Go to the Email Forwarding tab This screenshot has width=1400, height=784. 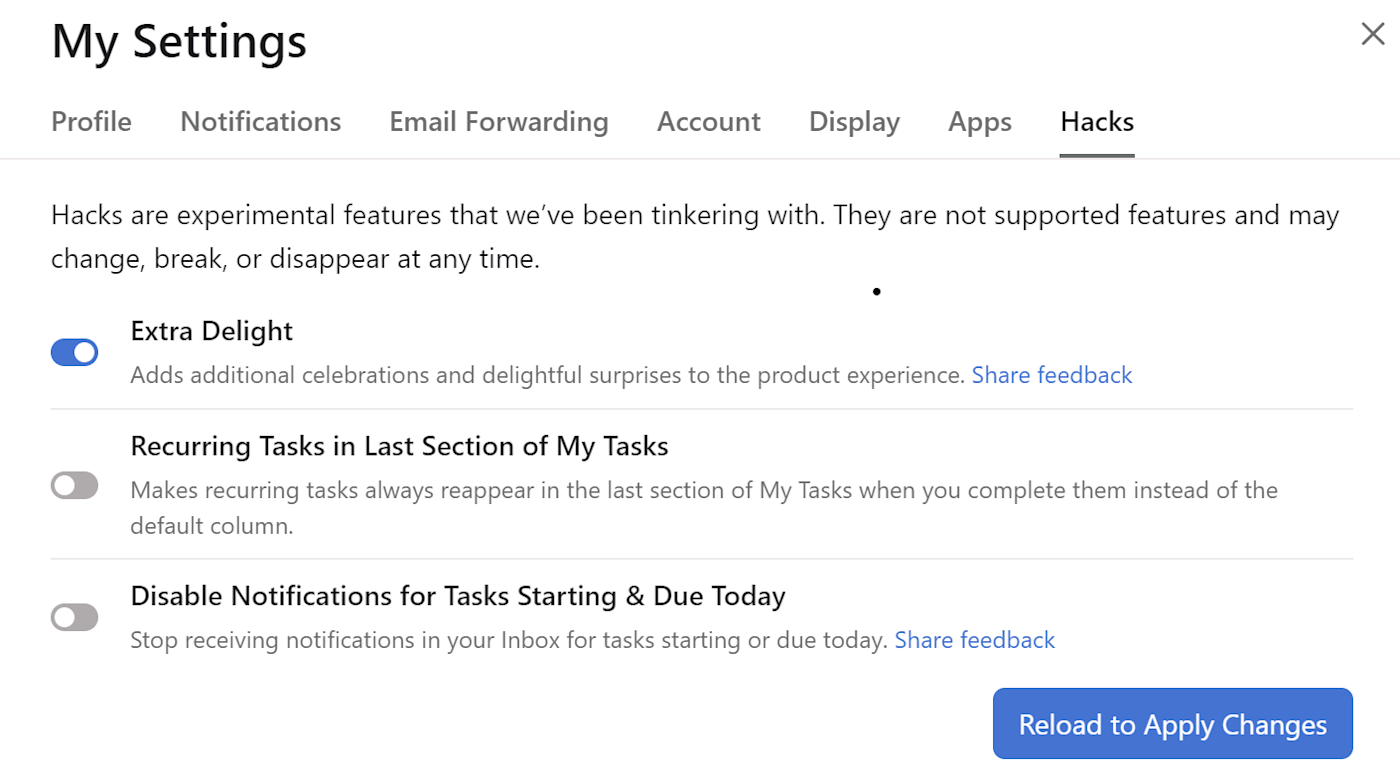point(498,122)
